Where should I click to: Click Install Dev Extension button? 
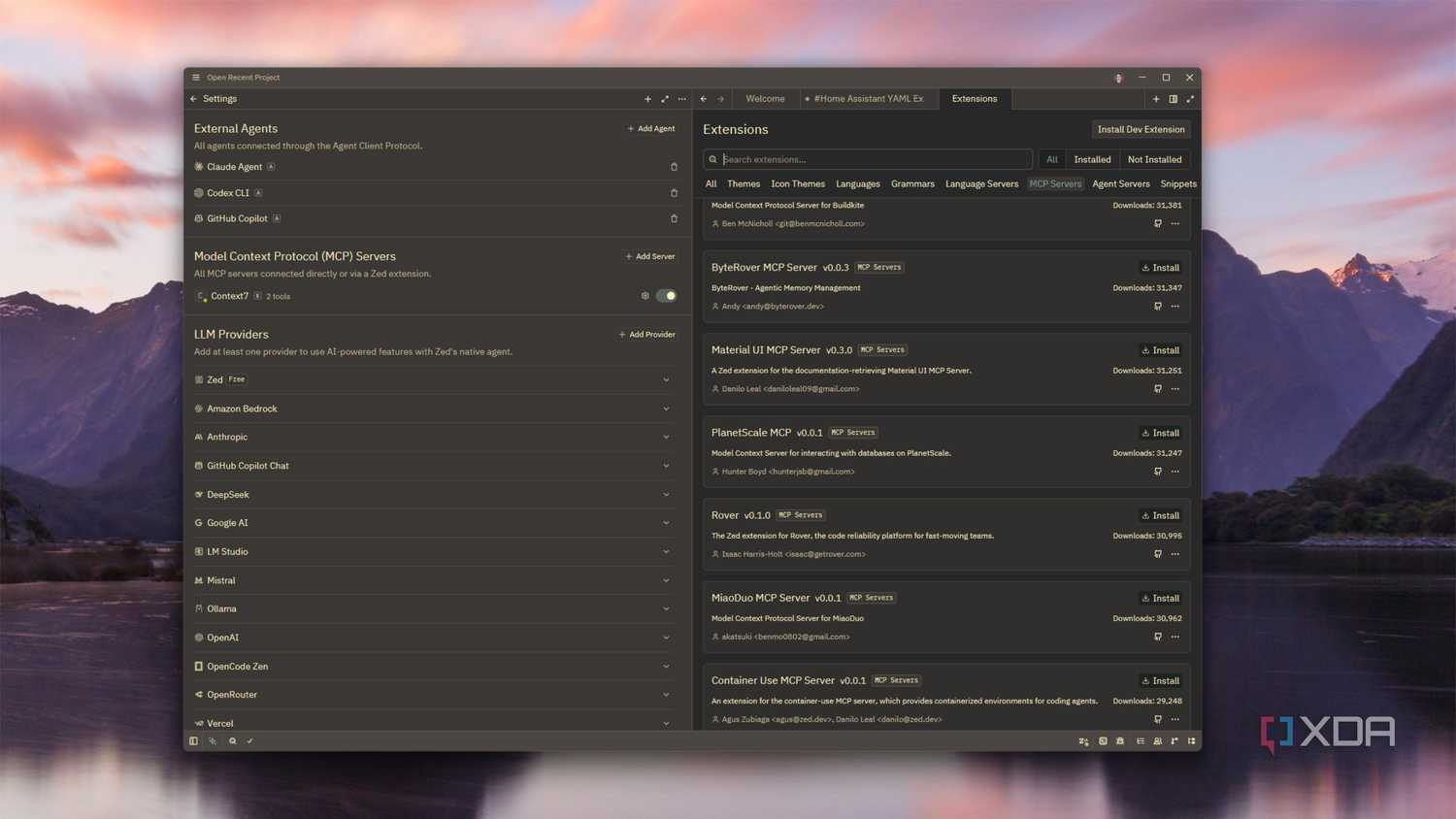pos(1141,129)
